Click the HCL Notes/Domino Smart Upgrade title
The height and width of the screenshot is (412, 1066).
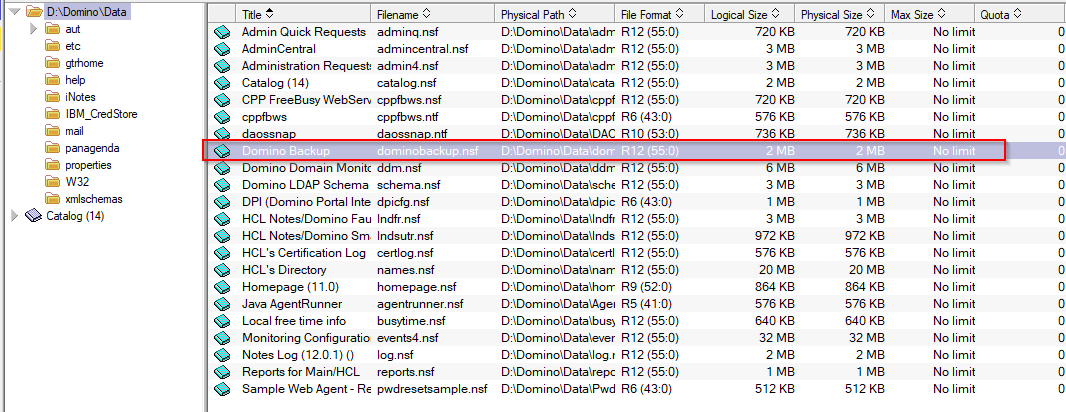tap(307, 236)
